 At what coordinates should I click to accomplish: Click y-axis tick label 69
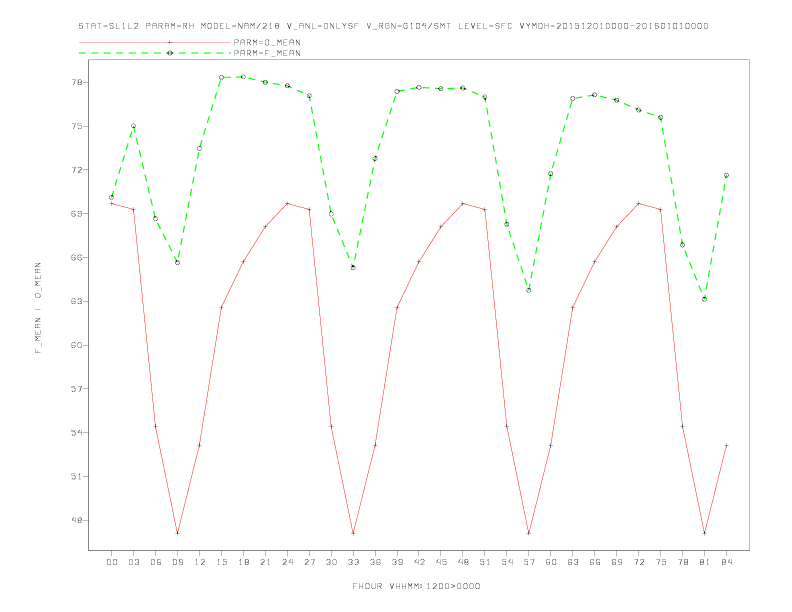click(76, 214)
